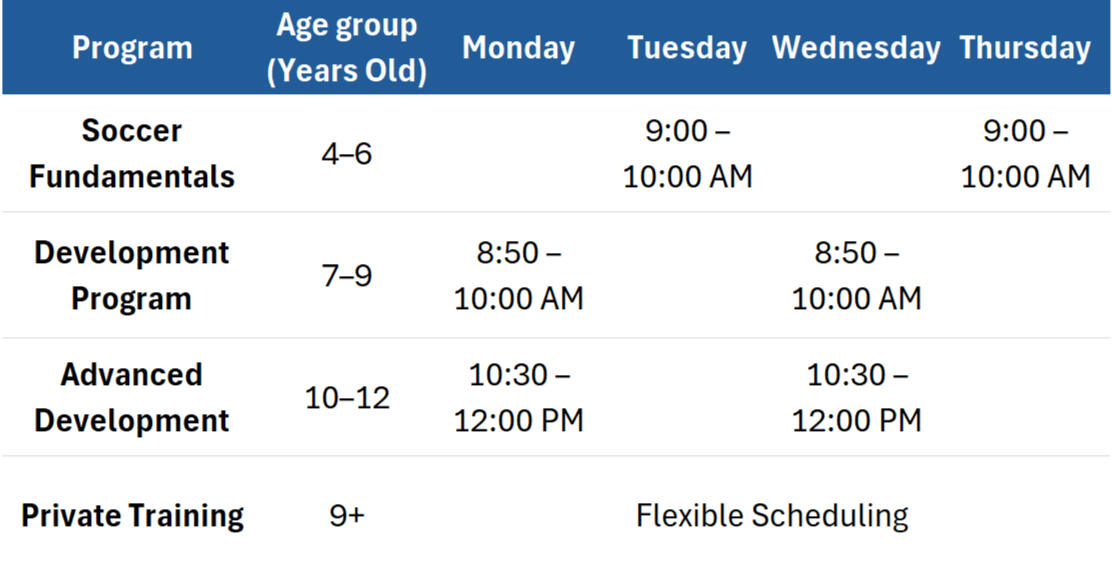
Task: Click Thursday 9:00 – 10:00 AM time slot
Action: [1025, 153]
